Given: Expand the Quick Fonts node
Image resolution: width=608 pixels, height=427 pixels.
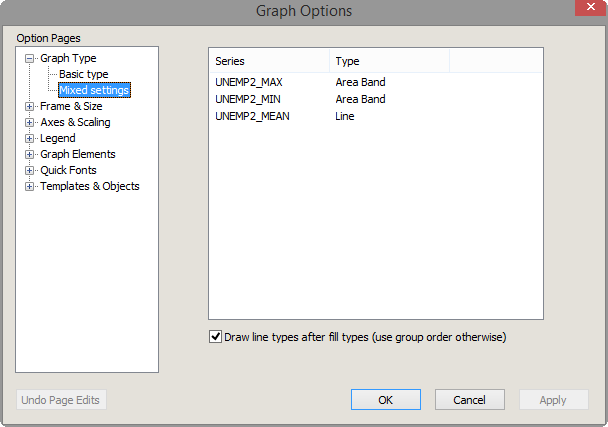Looking at the screenshot, I should (30, 171).
